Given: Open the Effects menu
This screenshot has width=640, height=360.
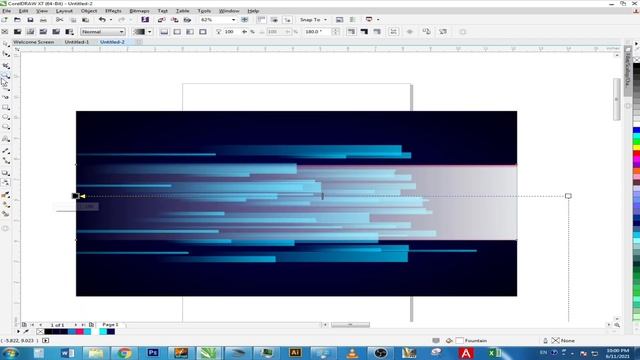Looking at the screenshot, I should 113,11.
